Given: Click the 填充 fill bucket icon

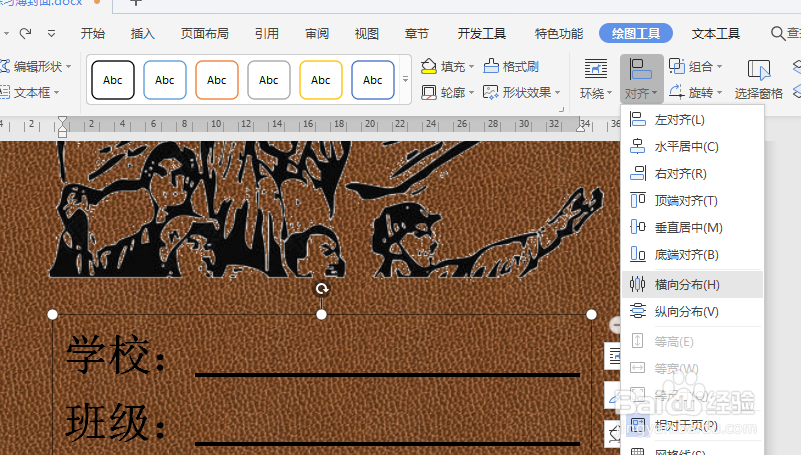Looking at the screenshot, I should (x=429, y=66).
